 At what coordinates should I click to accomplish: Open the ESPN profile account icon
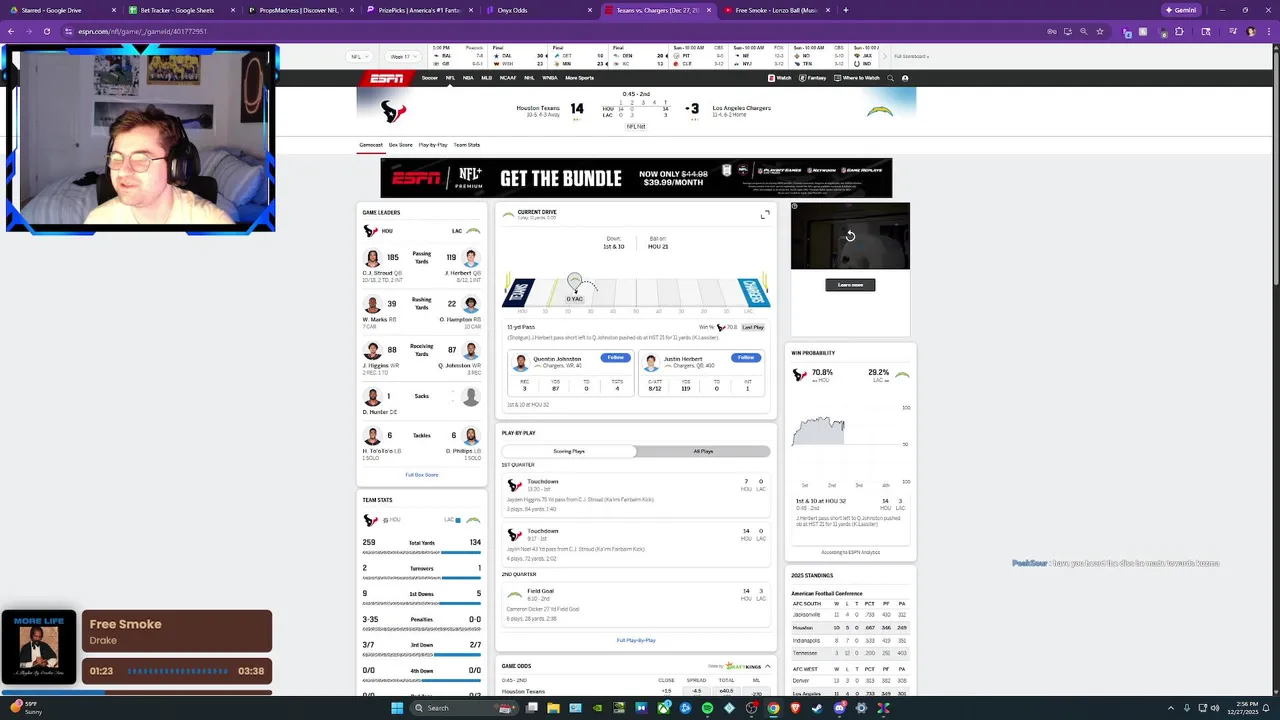click(905, 78)
